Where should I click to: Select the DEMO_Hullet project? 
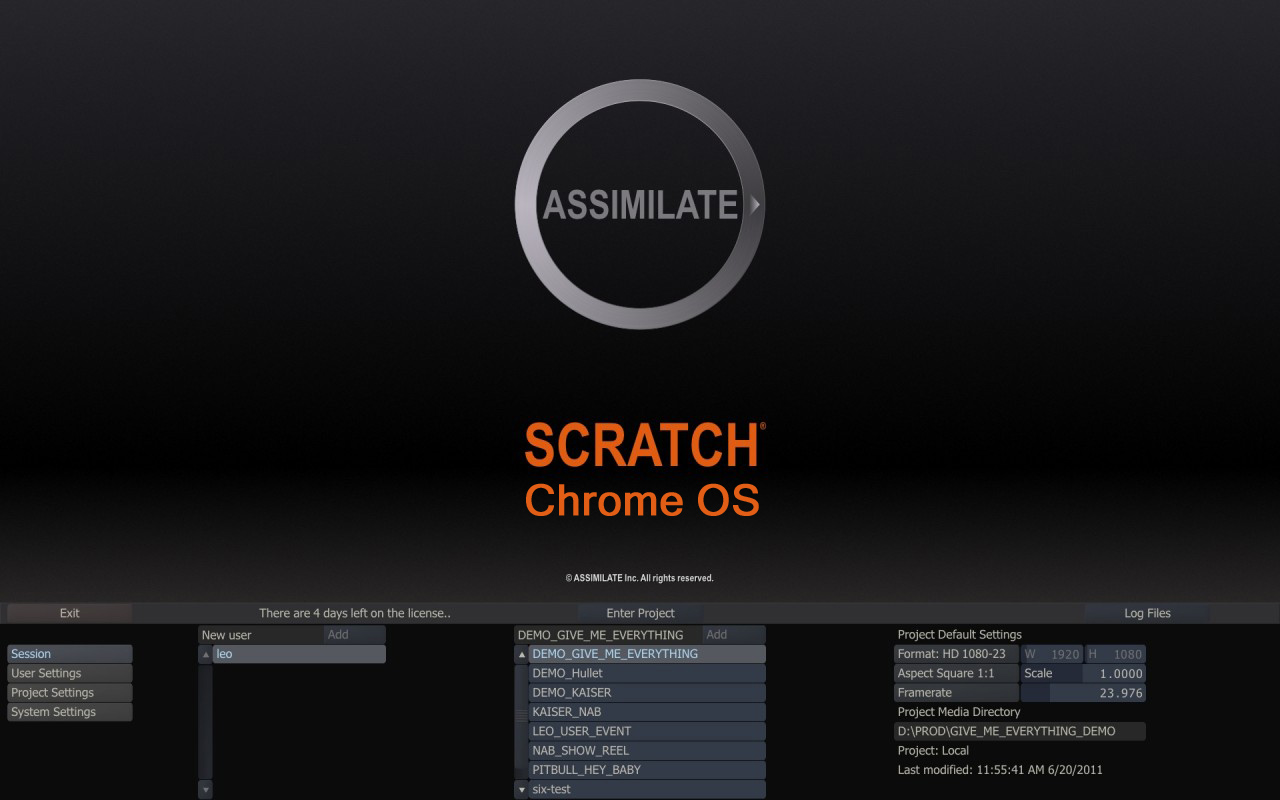coord(647,673)
